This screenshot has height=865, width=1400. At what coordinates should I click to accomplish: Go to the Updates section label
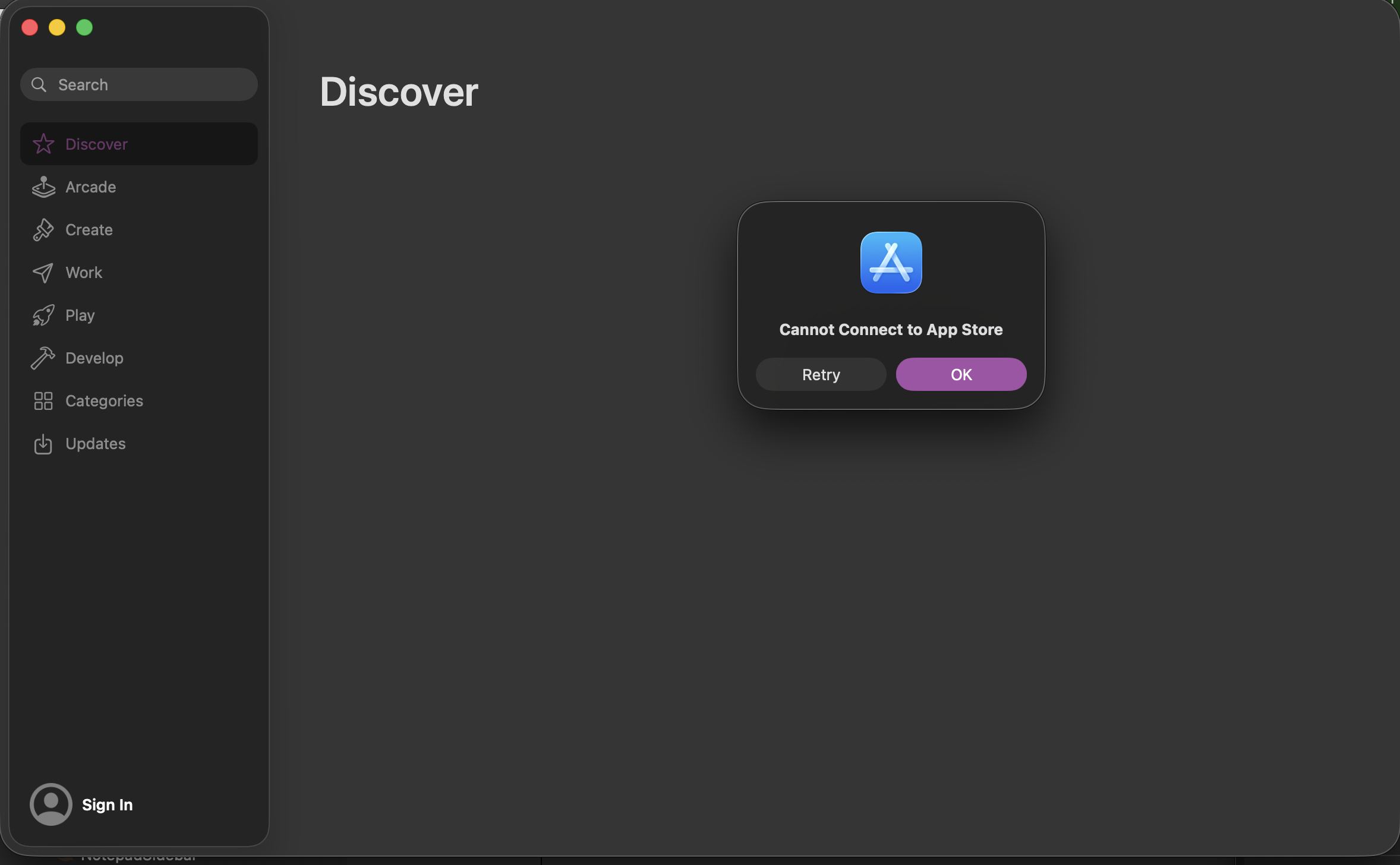[96, 444]
